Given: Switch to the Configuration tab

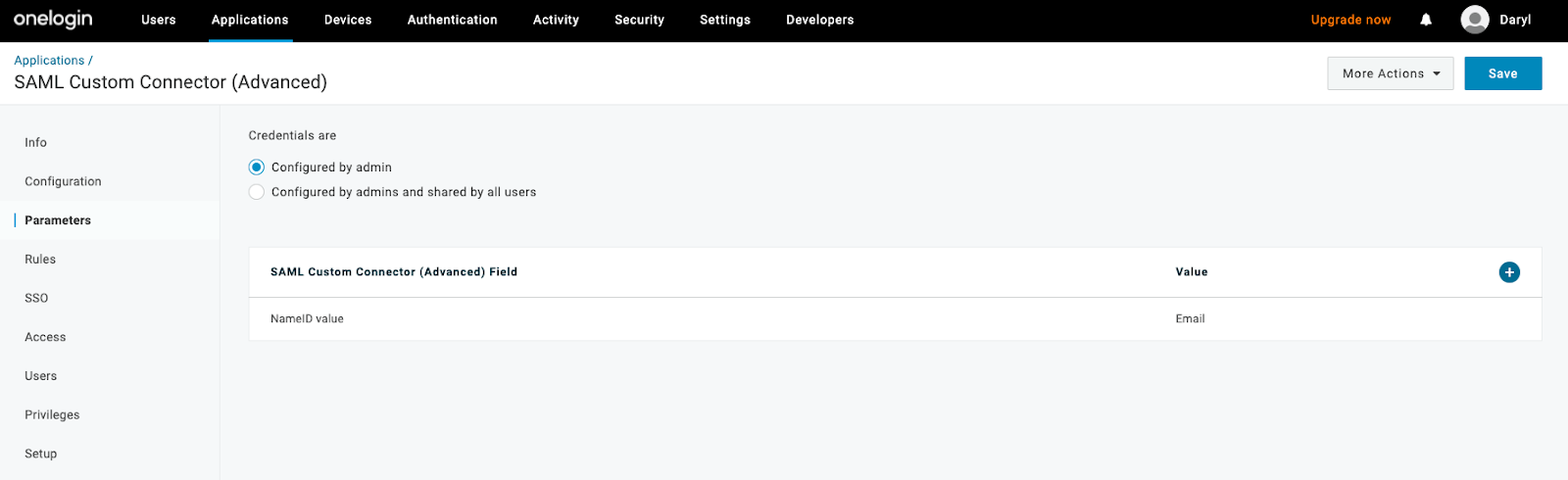Looking at the screenshot, I should 63,181.
